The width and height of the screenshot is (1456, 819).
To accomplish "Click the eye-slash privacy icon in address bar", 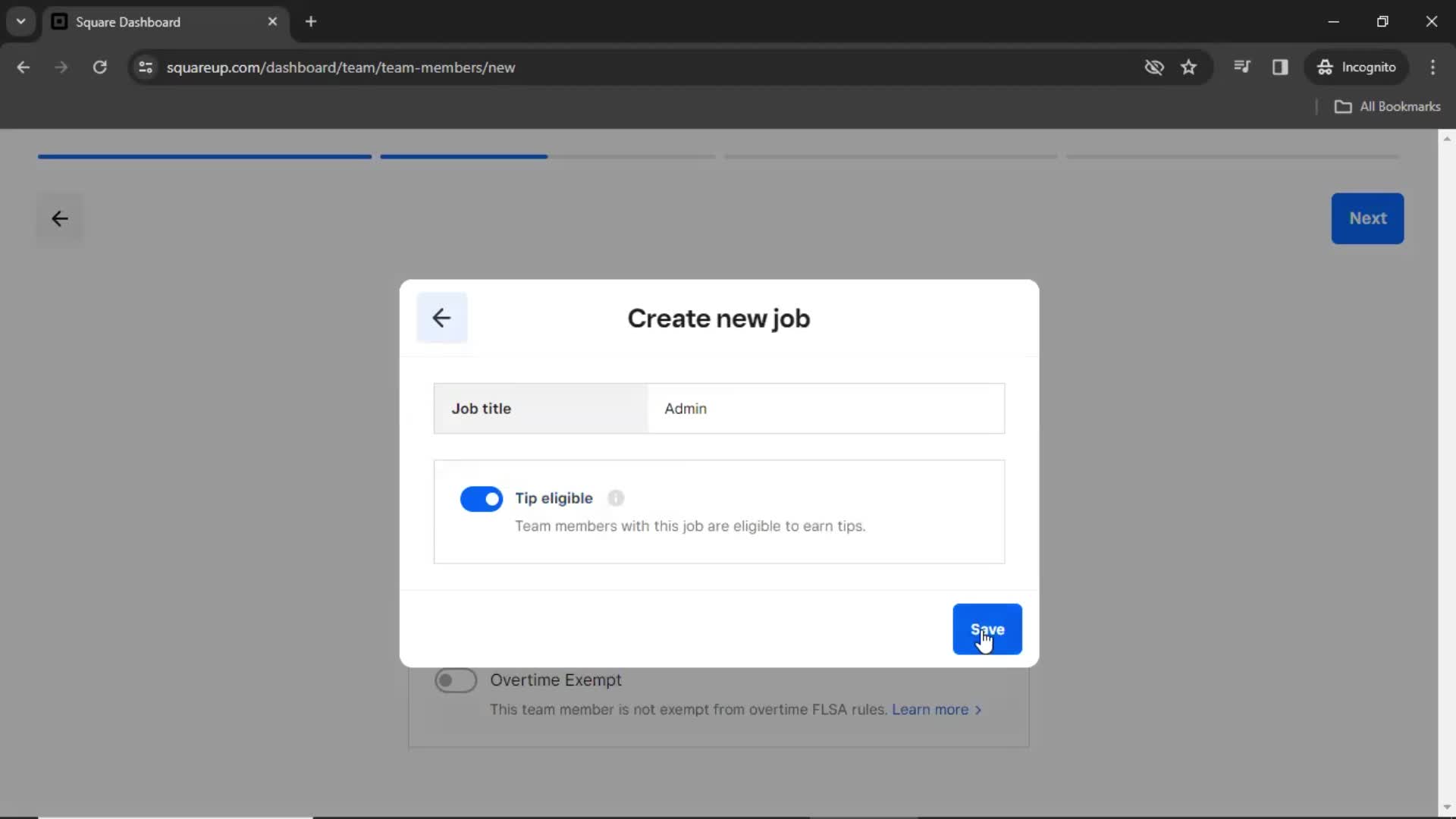I will (x=1154, y=67).
